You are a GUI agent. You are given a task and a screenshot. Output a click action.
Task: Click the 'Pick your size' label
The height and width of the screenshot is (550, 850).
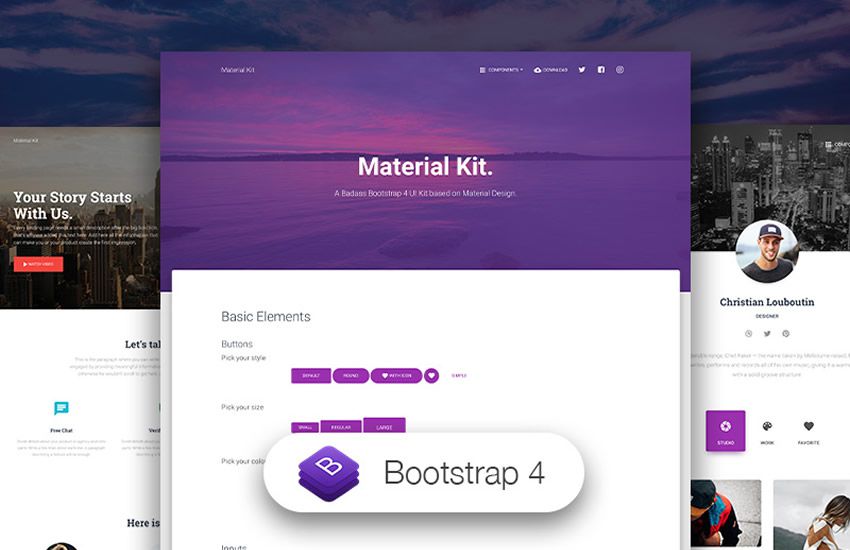242,407
